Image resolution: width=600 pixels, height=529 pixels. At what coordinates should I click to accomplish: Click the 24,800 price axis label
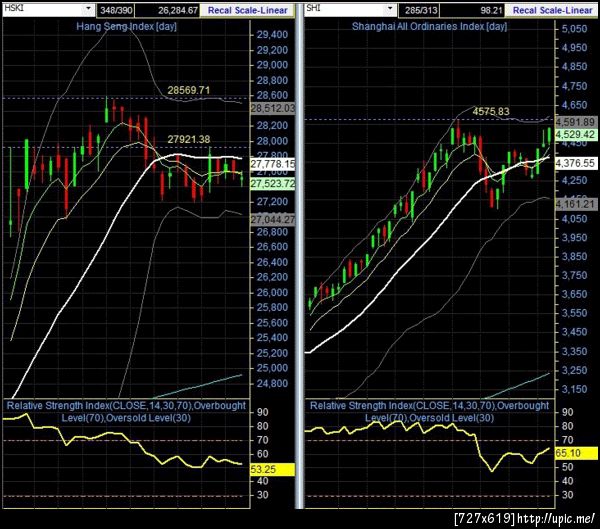[x=272, y=383]
